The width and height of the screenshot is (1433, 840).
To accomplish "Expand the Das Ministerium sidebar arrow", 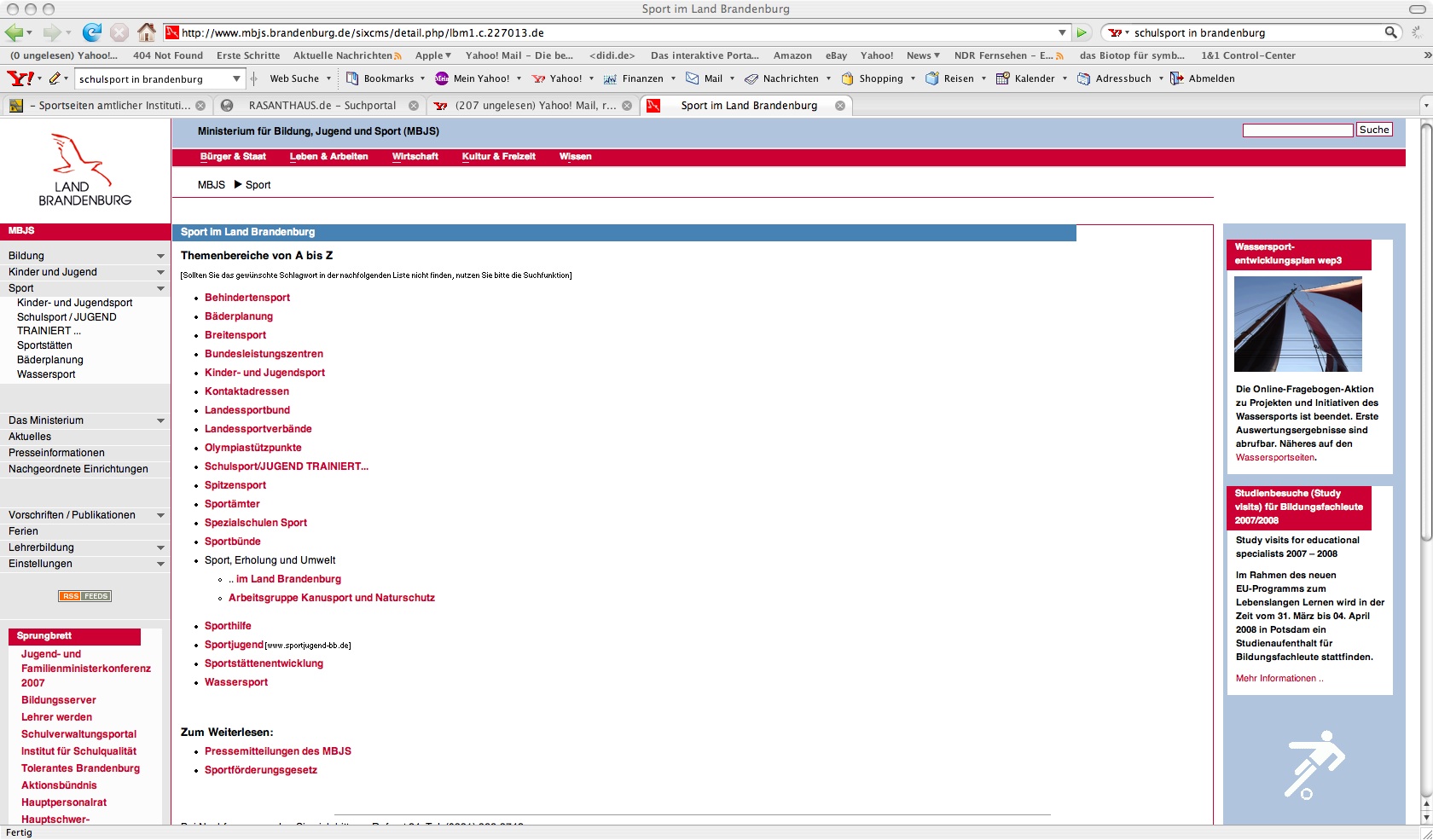I will coord(160,420).
